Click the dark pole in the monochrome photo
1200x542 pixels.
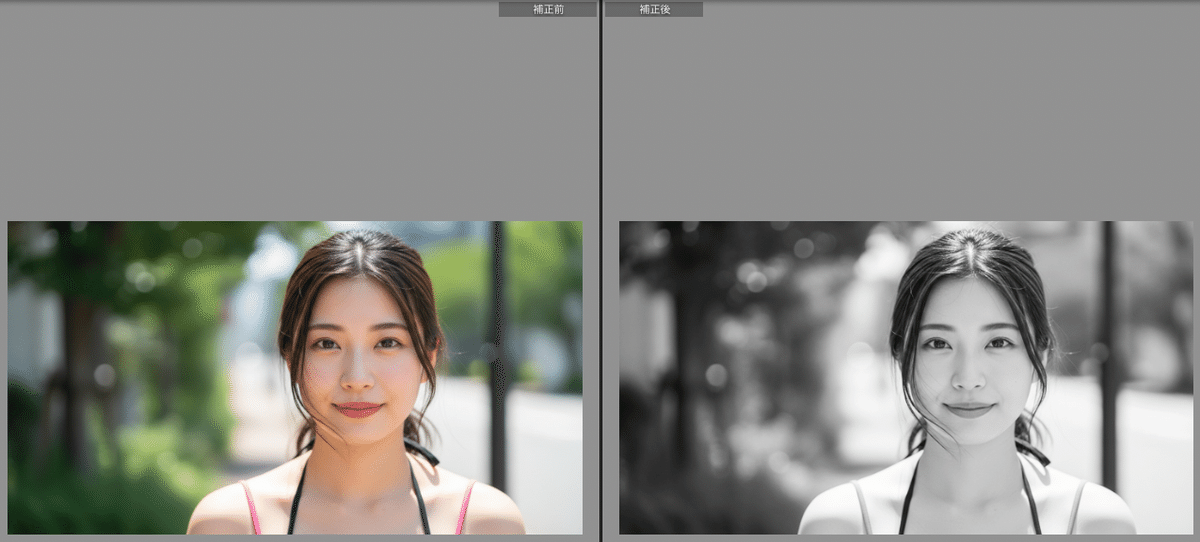tap(1108, 340)
